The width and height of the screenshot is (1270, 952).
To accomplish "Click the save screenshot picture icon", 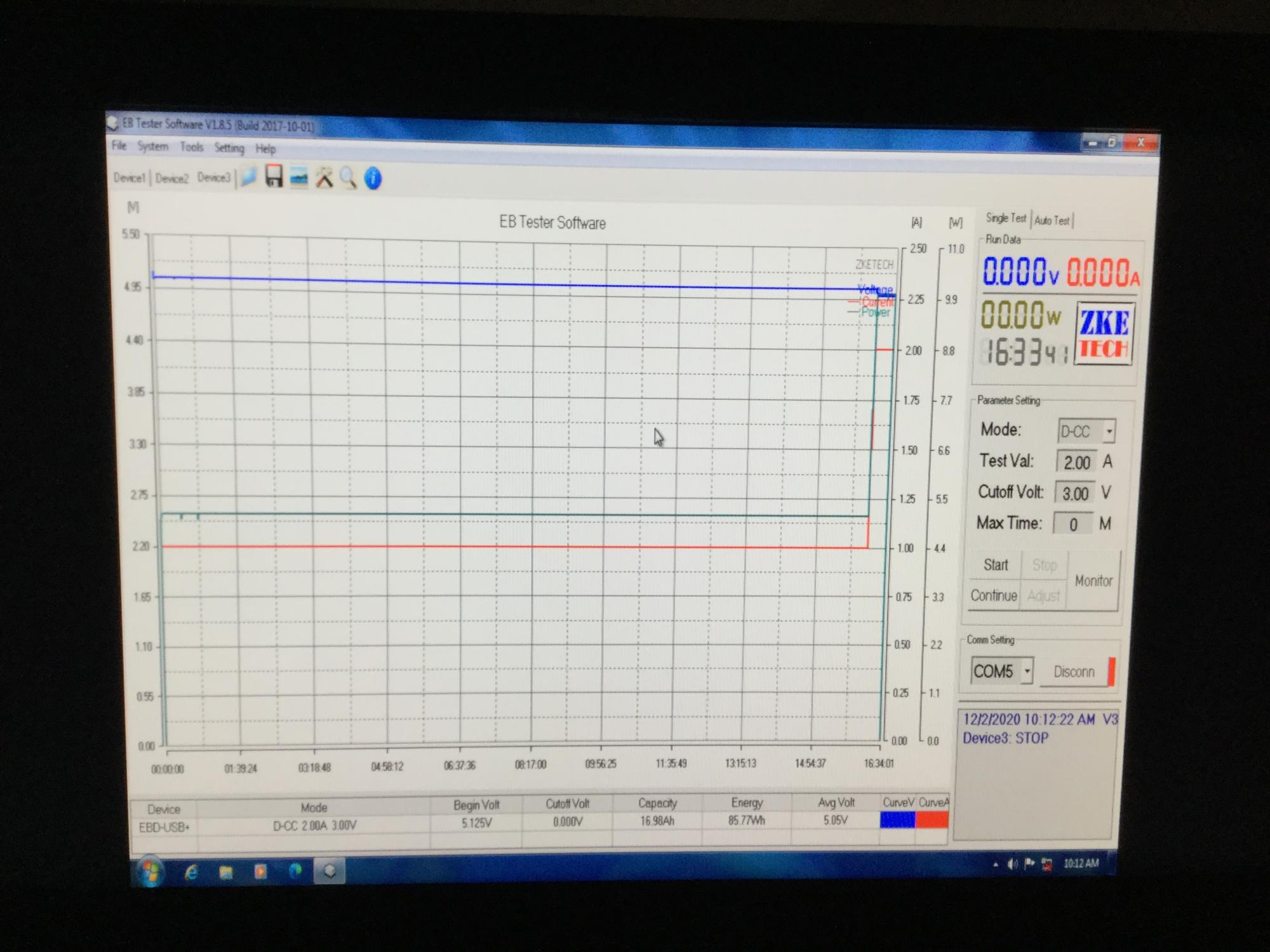I will click(x=298, y=178).
